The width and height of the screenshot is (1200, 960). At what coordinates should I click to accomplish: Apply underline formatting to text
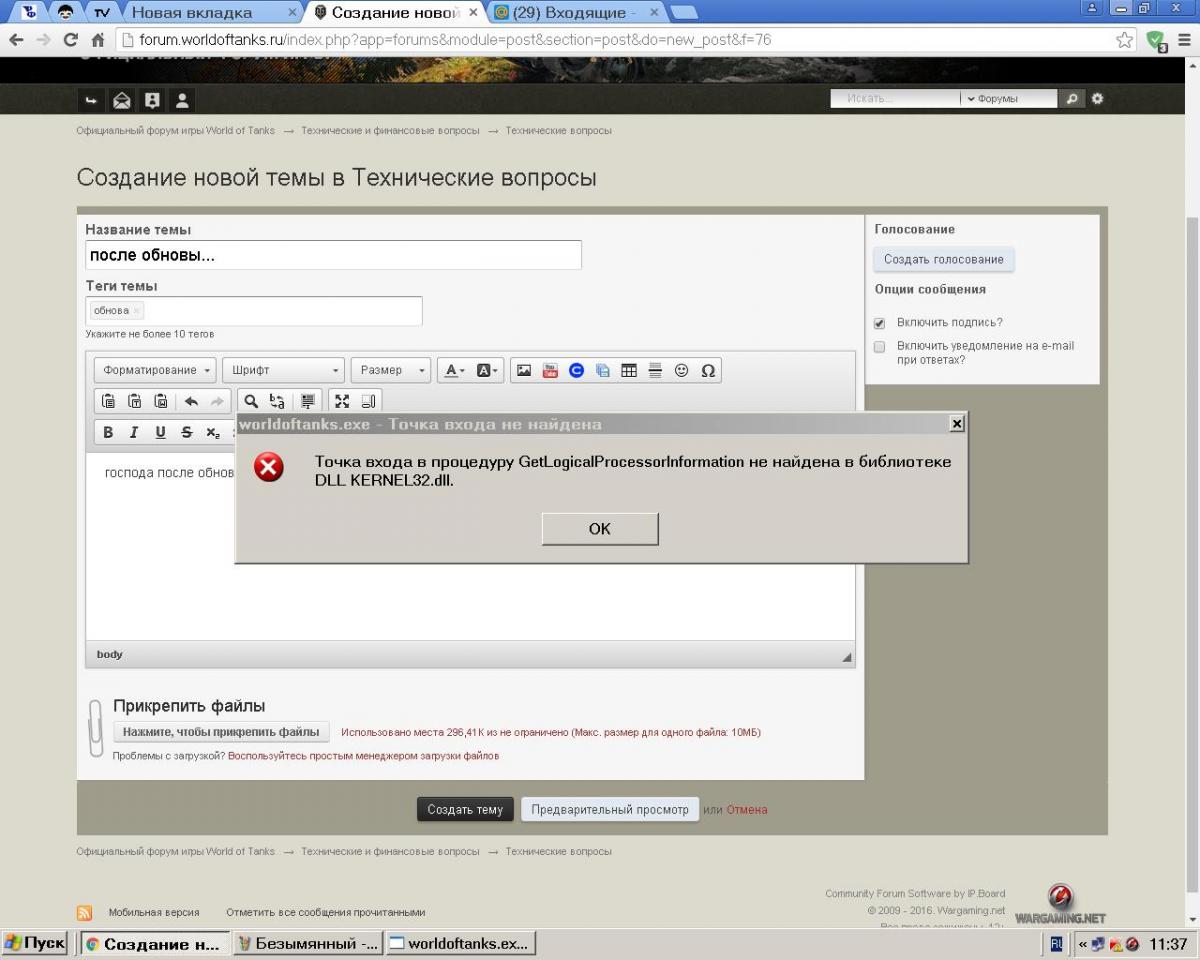pos(160,432)
